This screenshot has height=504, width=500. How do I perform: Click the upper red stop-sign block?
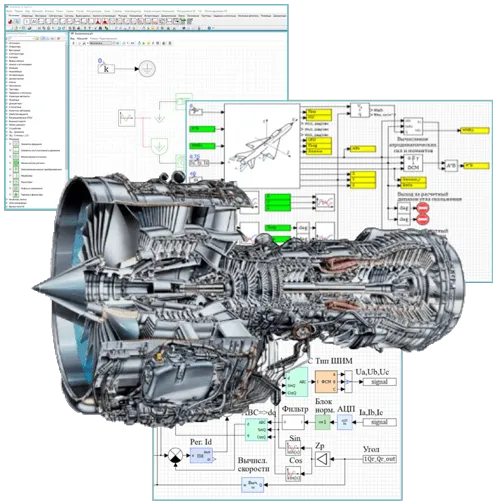point(423,208)
